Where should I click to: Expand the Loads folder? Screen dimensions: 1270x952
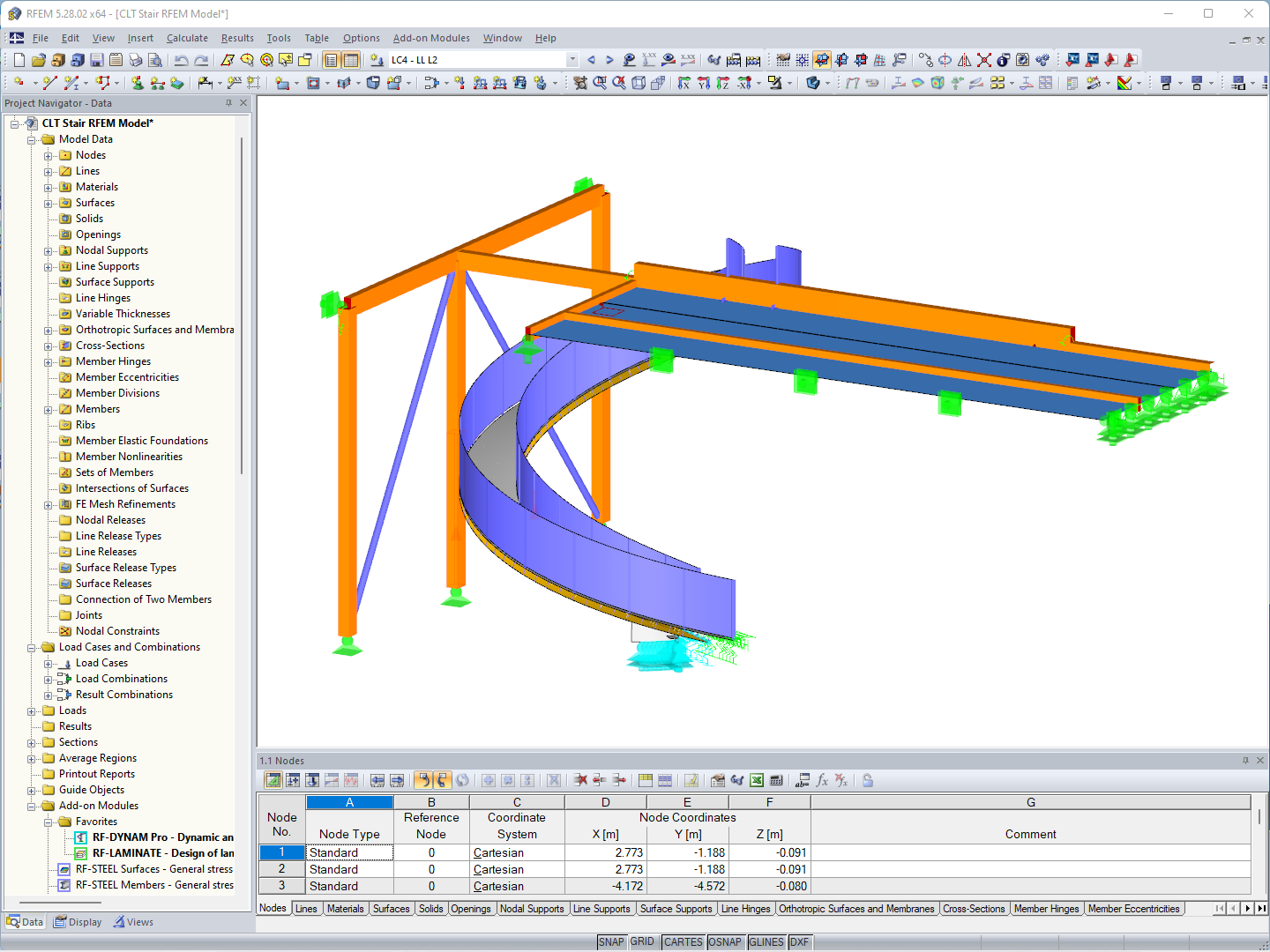32,711
